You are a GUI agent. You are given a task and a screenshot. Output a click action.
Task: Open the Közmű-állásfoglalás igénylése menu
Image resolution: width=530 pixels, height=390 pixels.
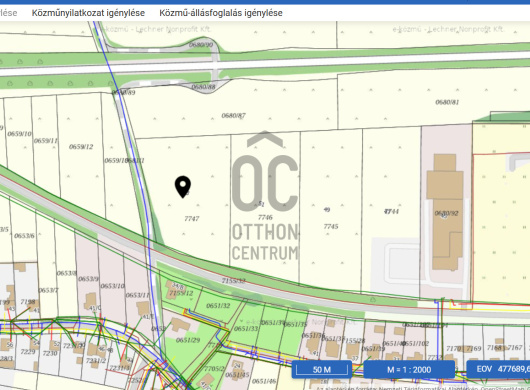[221, 13]
